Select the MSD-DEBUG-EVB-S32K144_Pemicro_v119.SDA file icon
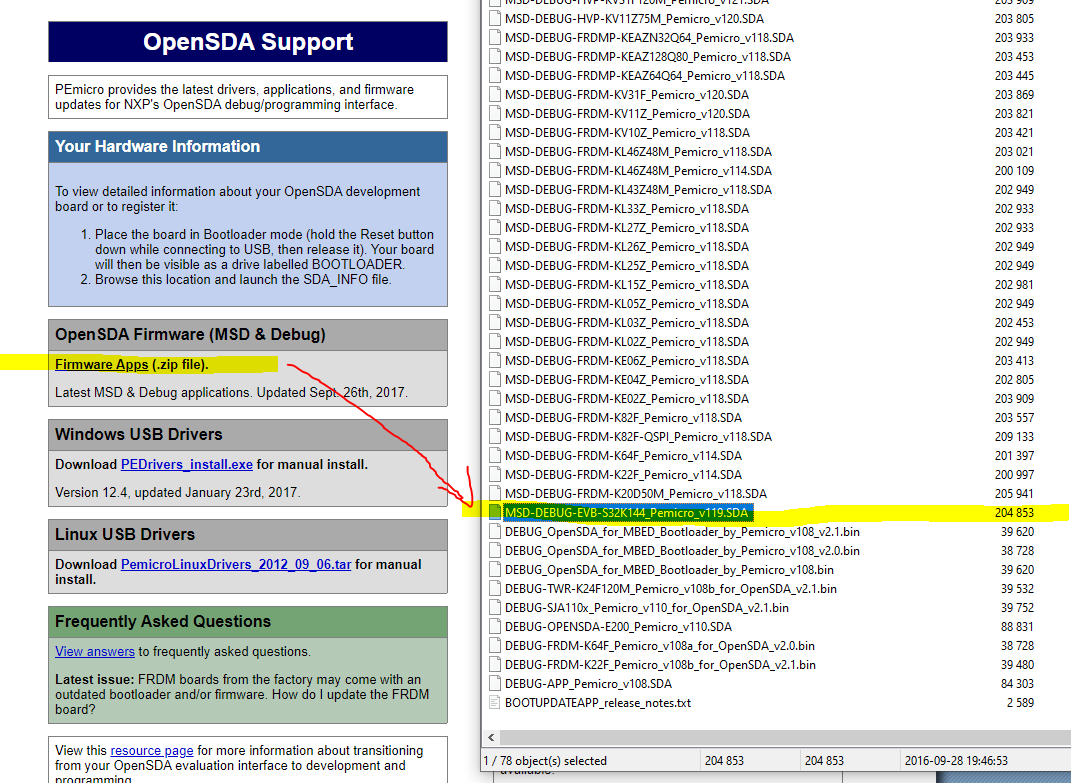This screenshot has height=783, width=1071. tap(494, 512)
